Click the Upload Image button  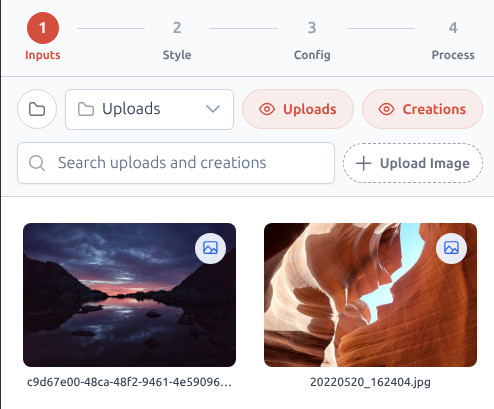[x=413, y=163]
